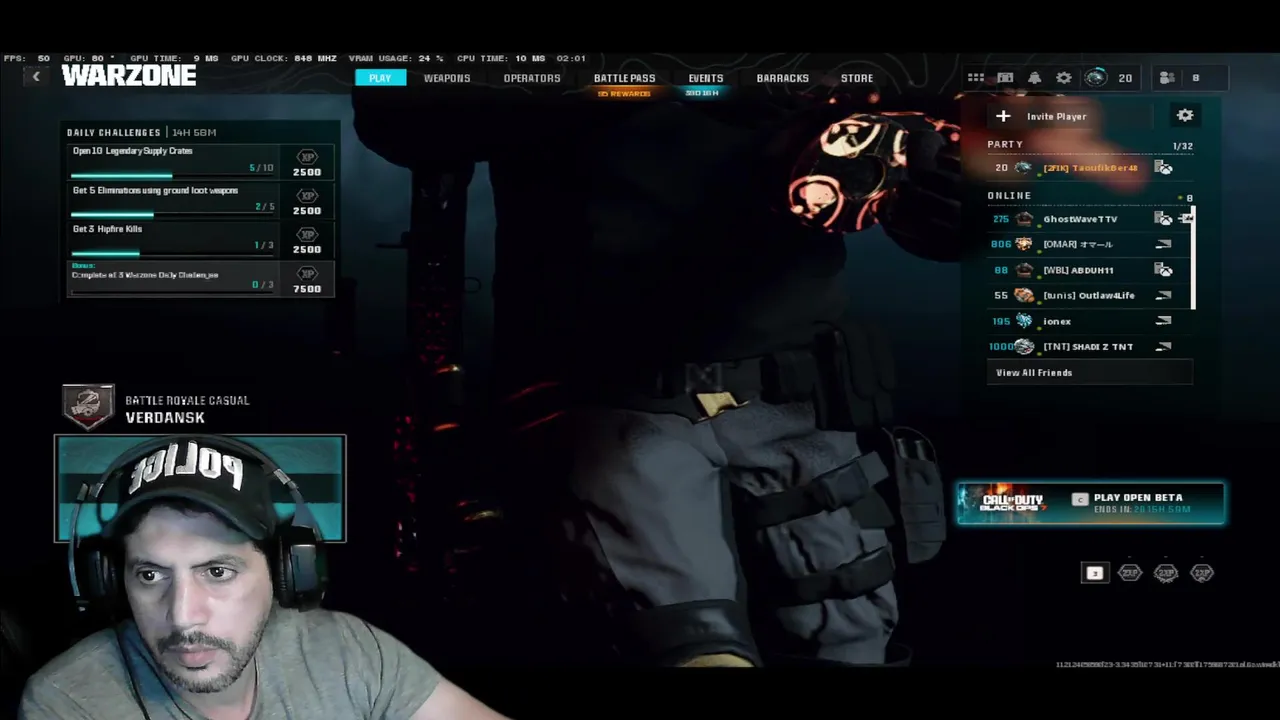This screenshot has width=1280, height=720.
Task: Click the key prompt box beside 2XP tokens
Action: pos(1094,573)
